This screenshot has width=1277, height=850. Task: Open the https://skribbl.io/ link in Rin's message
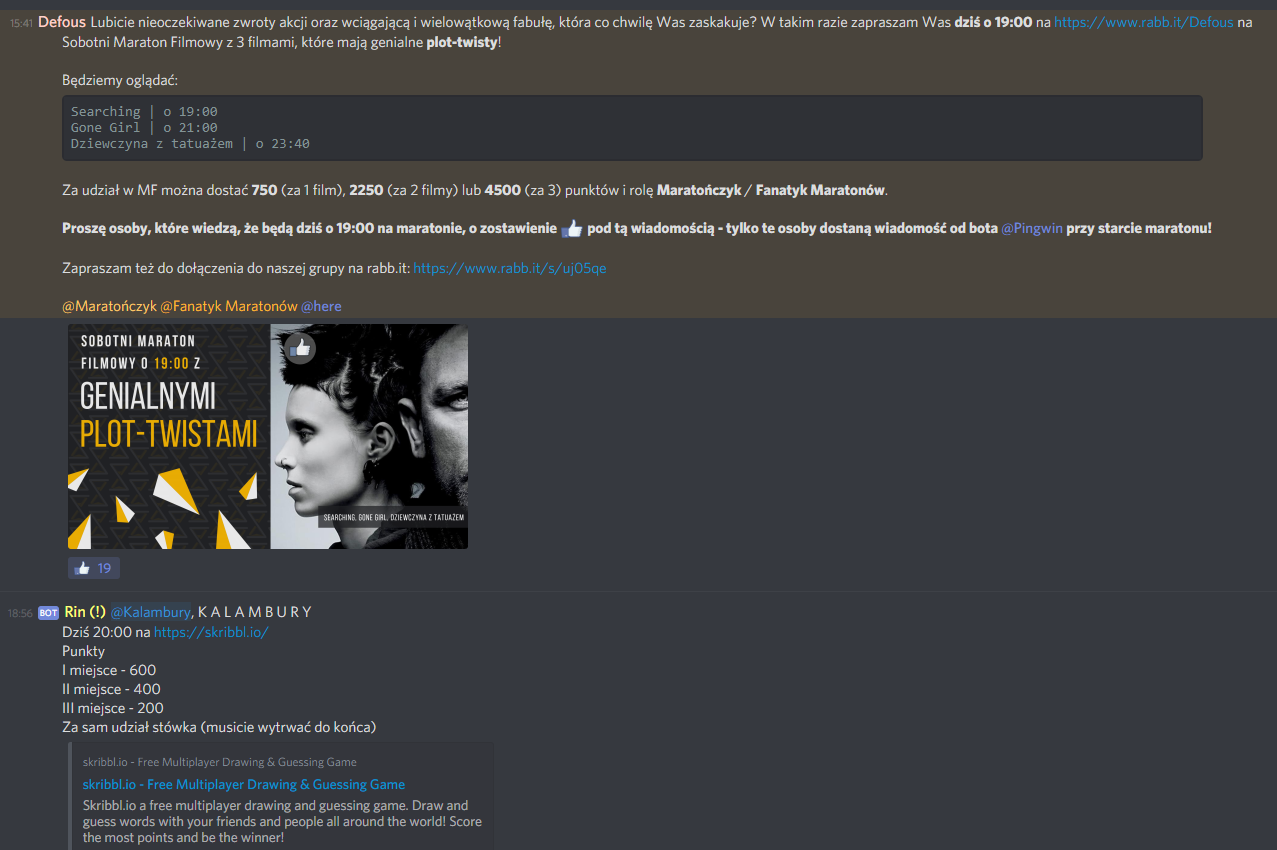coord(211,632)
